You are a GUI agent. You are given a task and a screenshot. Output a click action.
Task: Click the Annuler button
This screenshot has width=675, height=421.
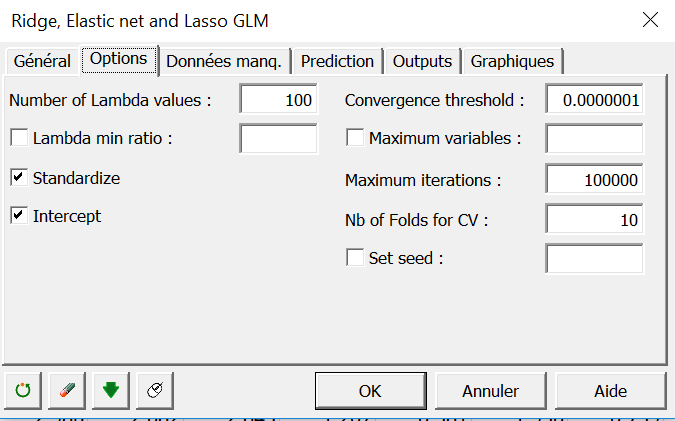tap(490, 391)
